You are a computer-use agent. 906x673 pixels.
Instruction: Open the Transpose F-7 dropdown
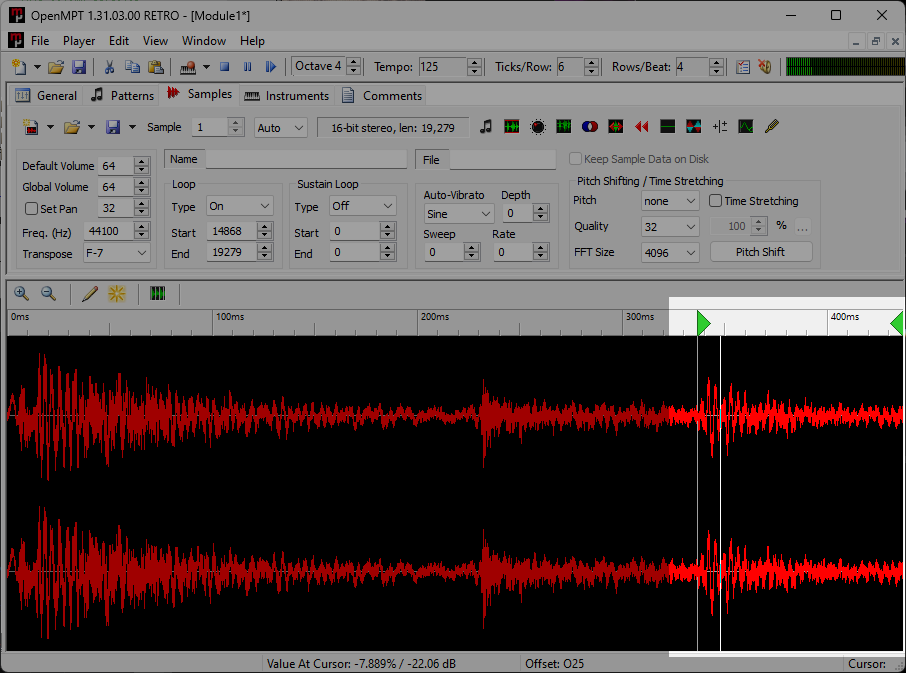click(115, 254)
